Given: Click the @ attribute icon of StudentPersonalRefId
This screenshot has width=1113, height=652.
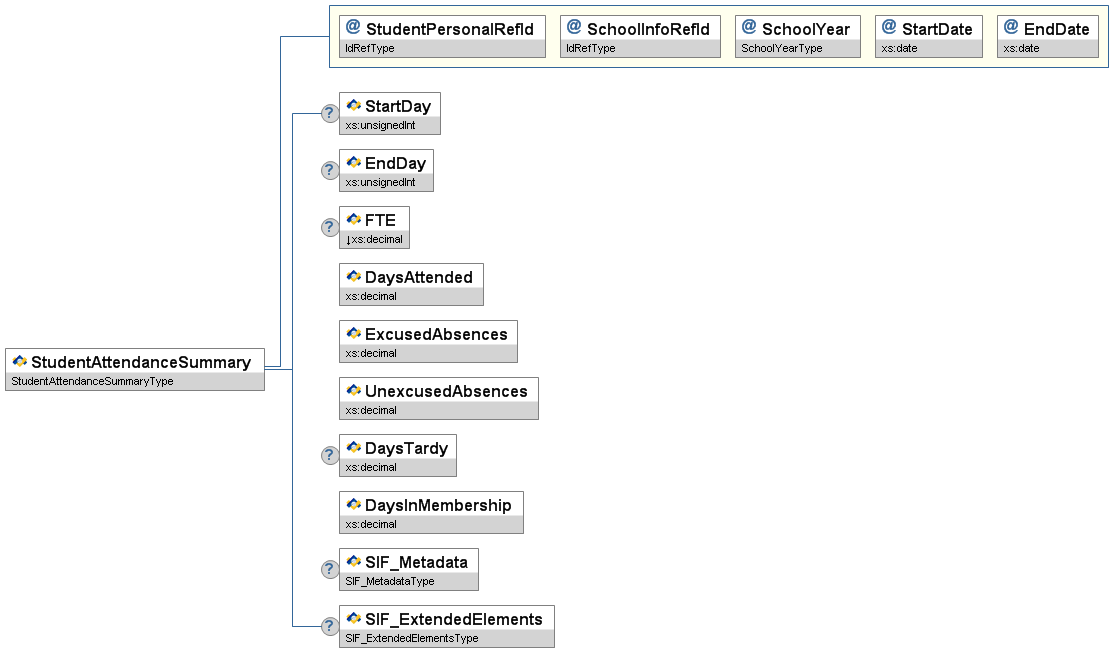Looking at the screenshot, I should 353,28.
